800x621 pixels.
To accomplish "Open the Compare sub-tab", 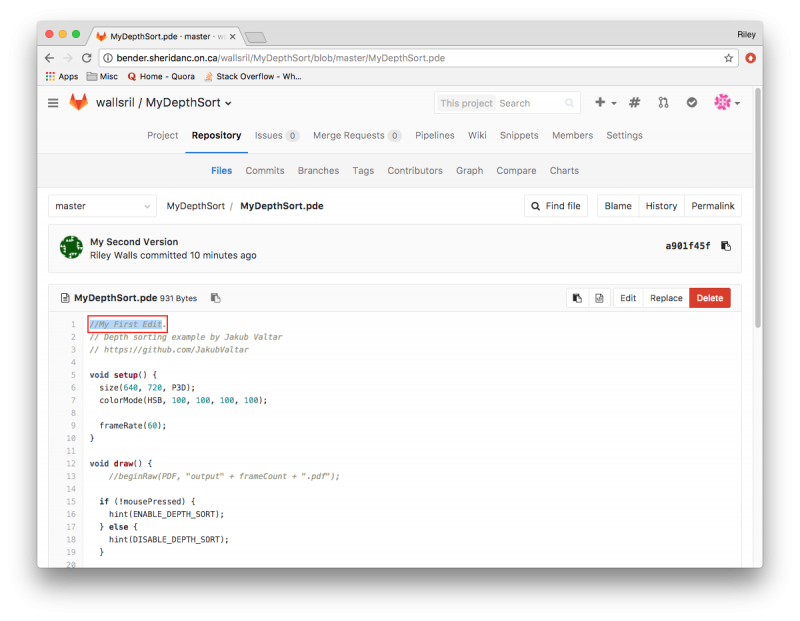I will click(516, 171).
